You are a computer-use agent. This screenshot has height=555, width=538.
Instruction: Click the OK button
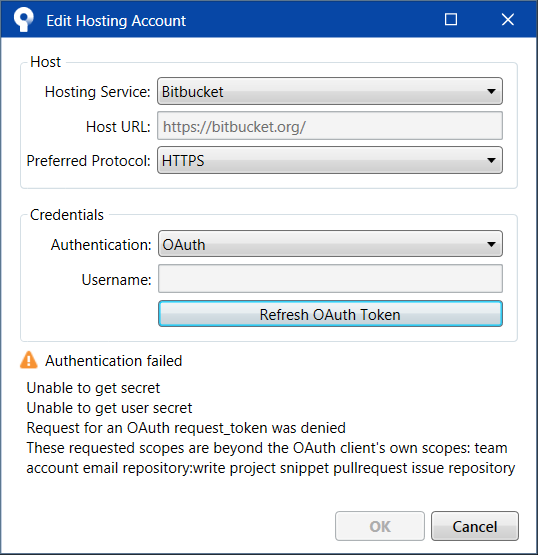tap(380, 526)
